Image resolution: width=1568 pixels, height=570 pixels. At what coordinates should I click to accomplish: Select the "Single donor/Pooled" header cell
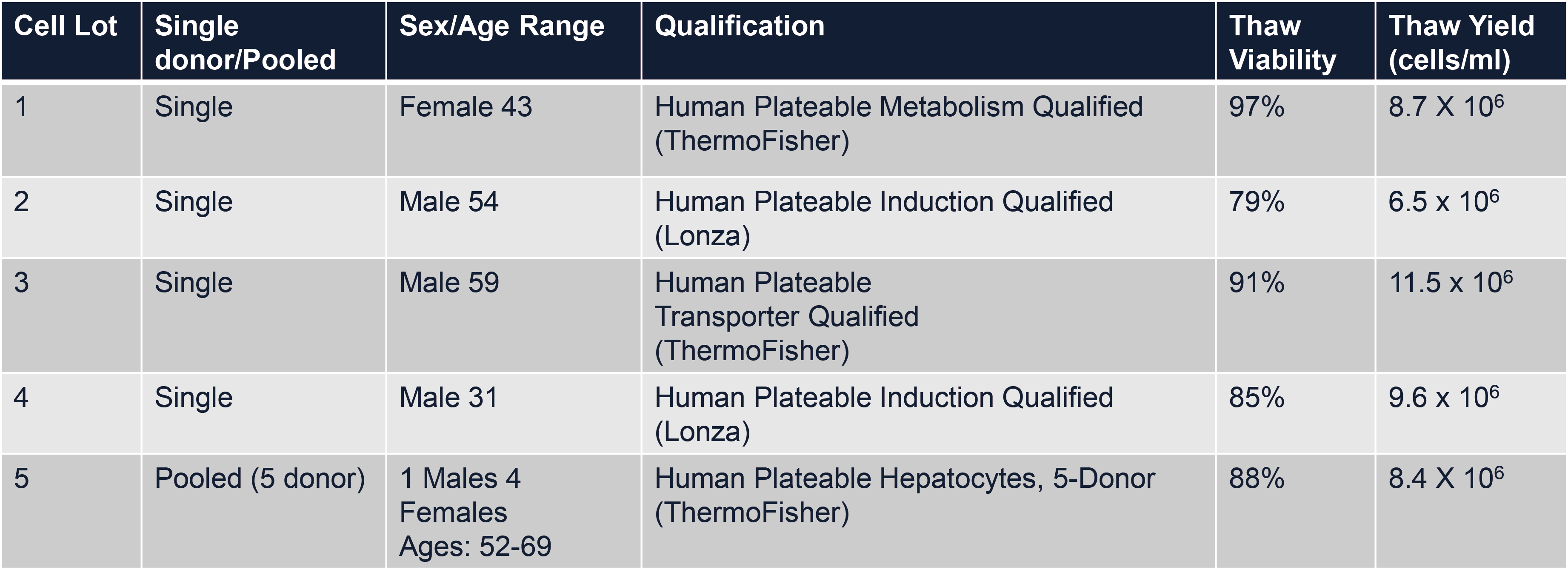click(245, 43)
